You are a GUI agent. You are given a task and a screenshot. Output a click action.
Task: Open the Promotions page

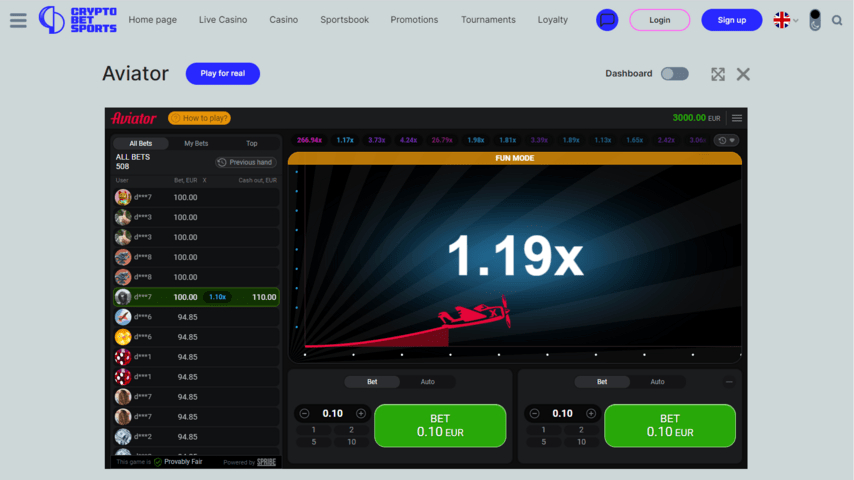tap(414, 20)
